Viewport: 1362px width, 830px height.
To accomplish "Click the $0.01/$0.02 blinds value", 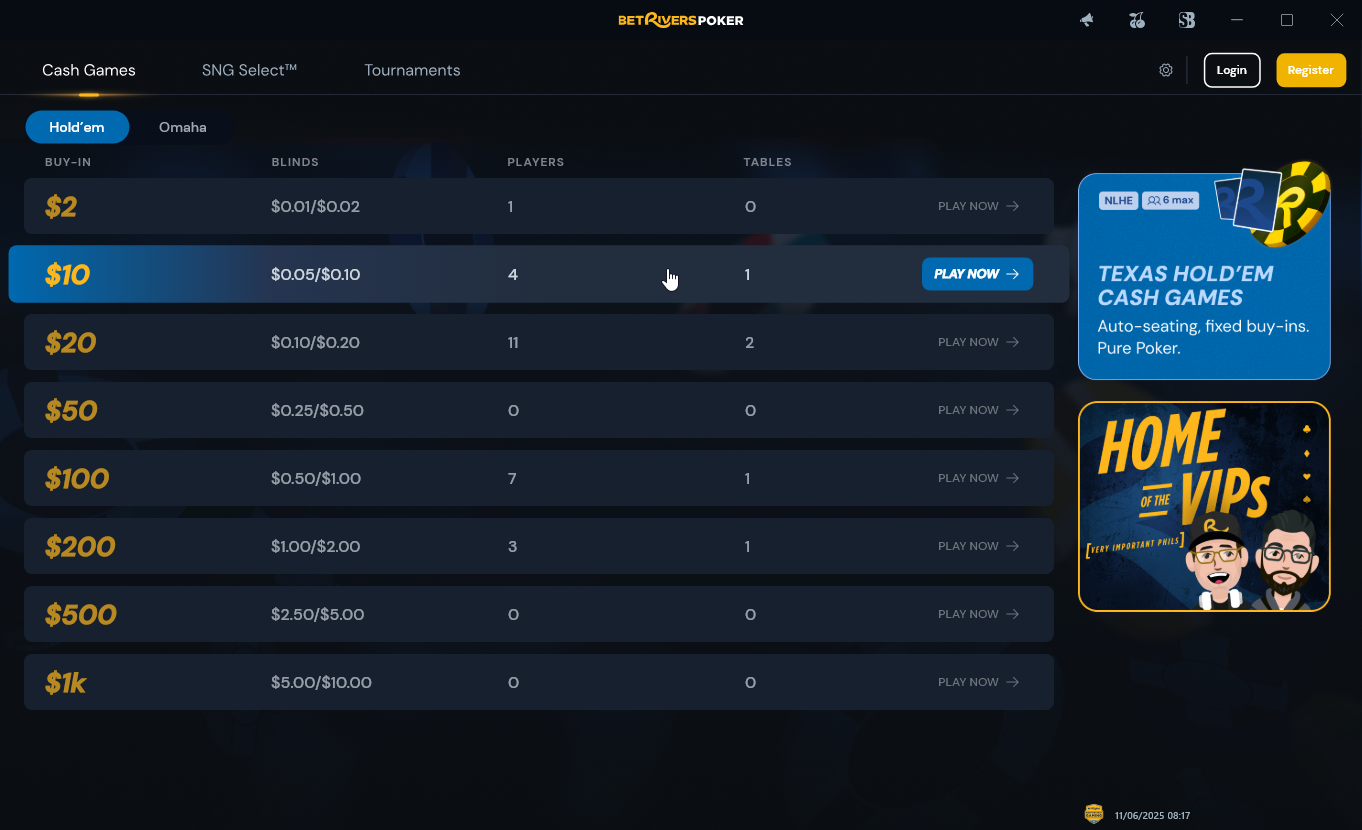I will pos(315,207).
